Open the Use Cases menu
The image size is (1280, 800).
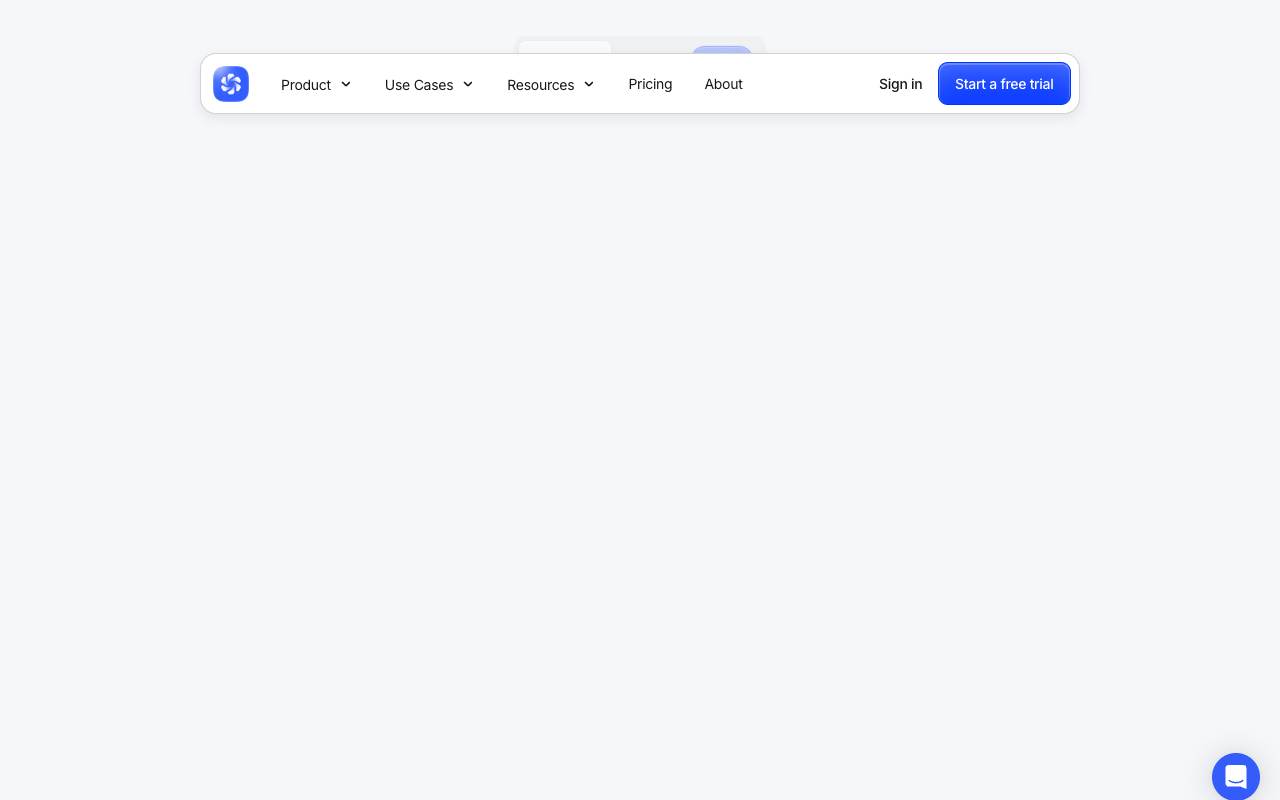coord(429,84)
